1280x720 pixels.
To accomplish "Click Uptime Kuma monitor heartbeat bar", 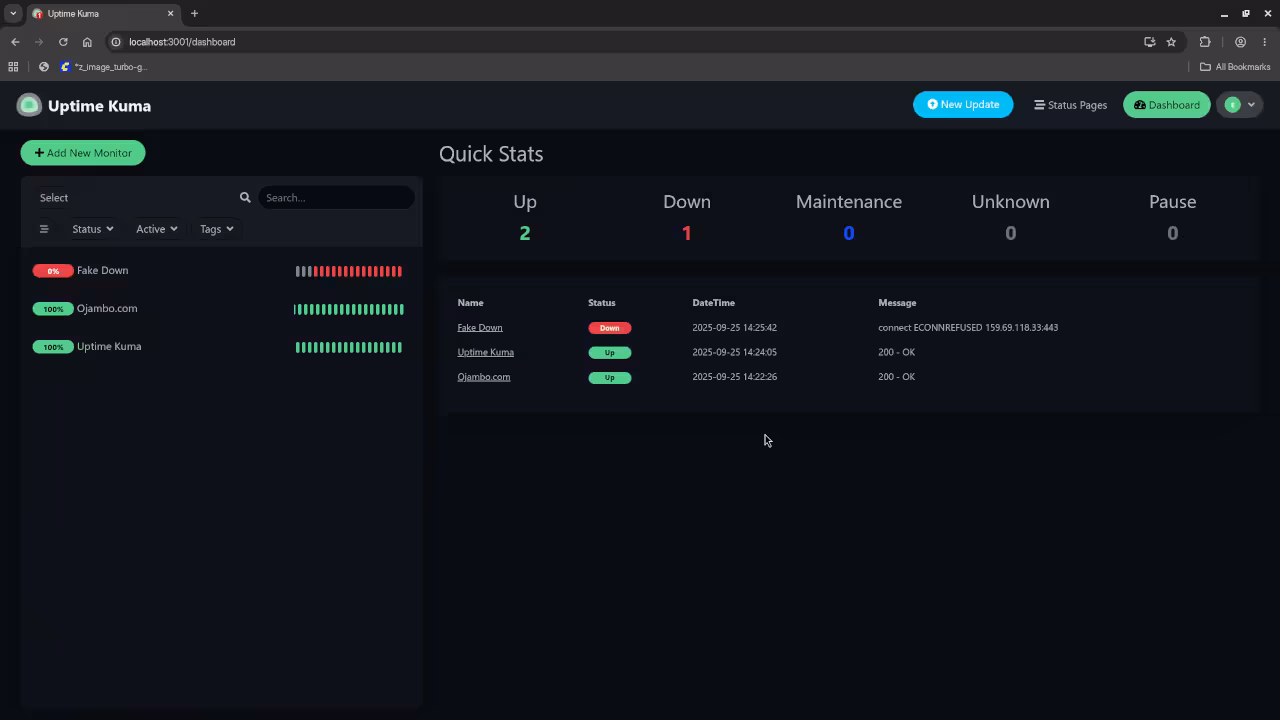I will 349,347.
